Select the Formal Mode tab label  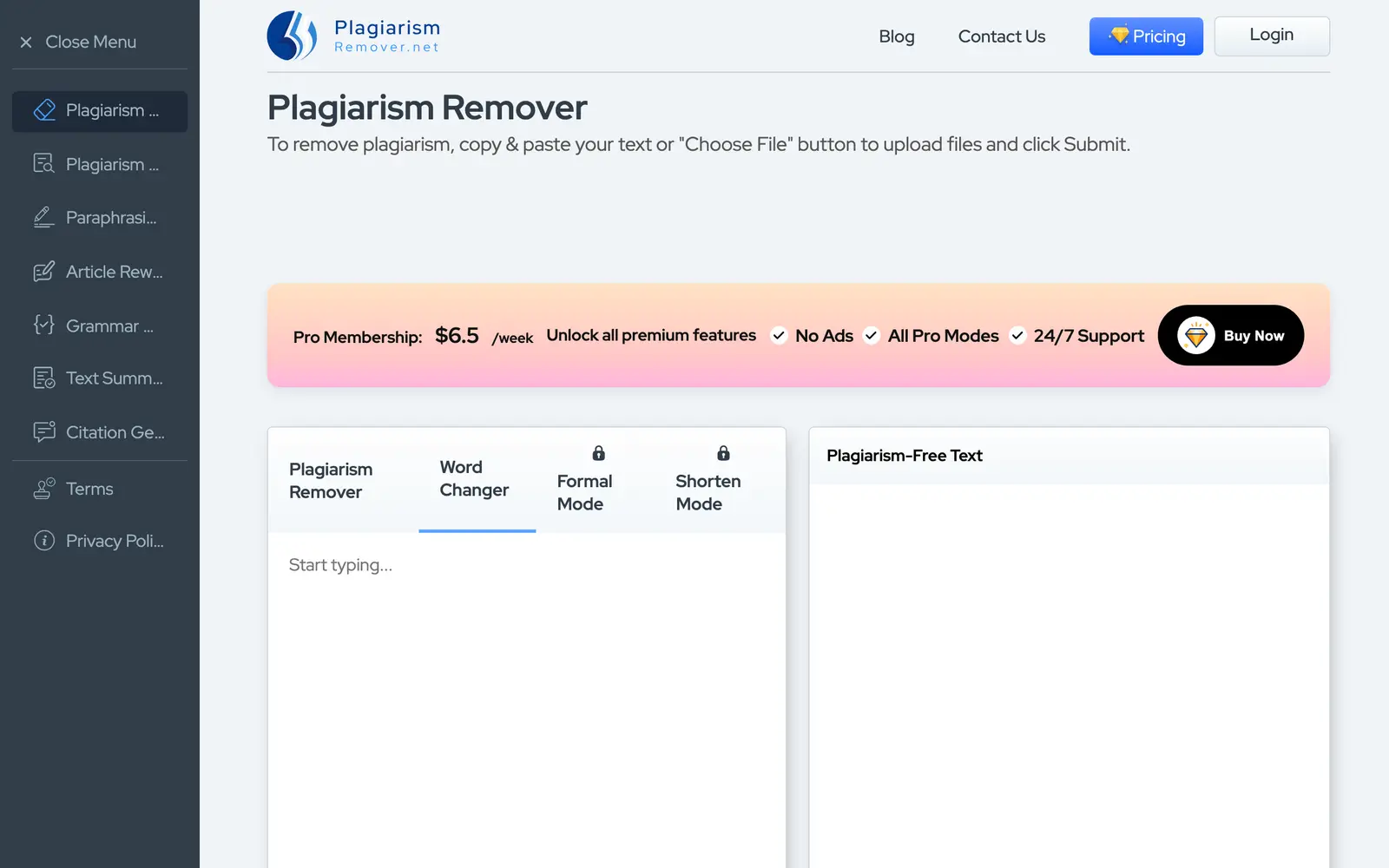(584, 492)
